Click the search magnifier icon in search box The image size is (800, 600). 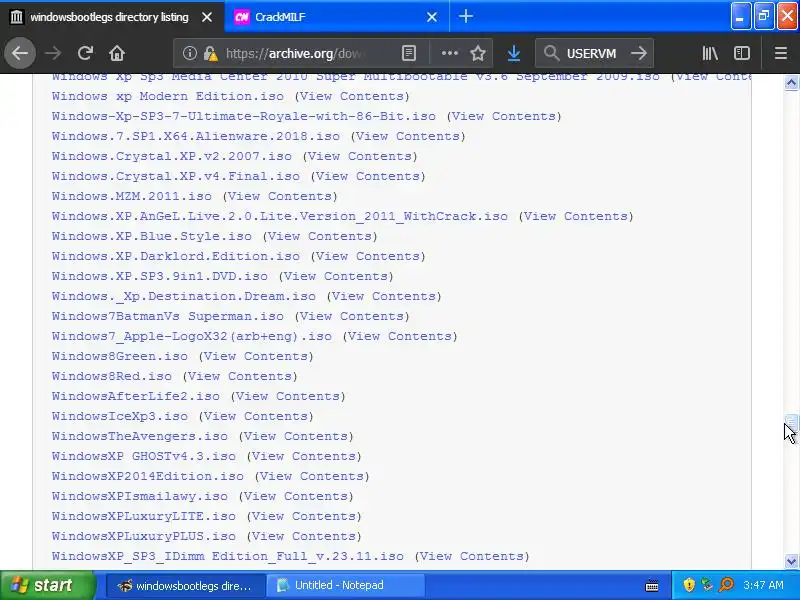point(551,53)
